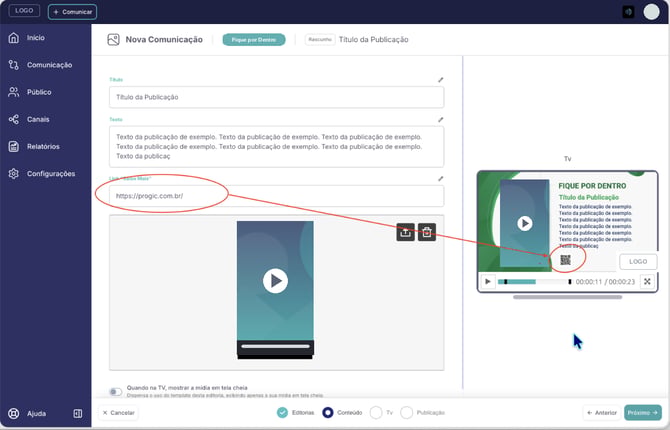Click the Canais menu label
This screenshot has height=430, width=670.
pyautogui.click(x=38, y=119)
